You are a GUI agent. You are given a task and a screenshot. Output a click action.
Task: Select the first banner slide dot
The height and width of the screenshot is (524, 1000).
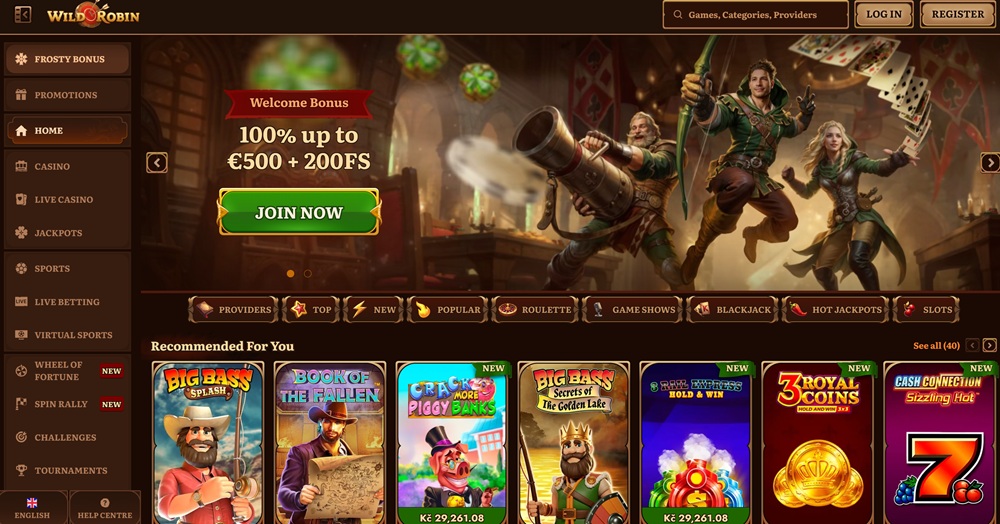[x=291, y=273]
